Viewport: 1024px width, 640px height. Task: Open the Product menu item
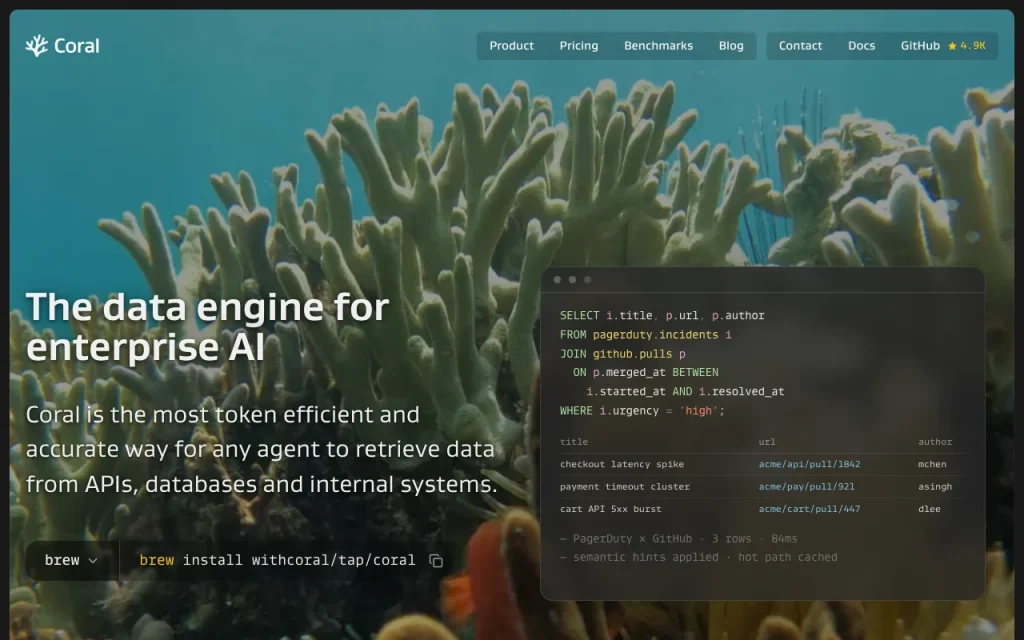(x=511, y=46)
